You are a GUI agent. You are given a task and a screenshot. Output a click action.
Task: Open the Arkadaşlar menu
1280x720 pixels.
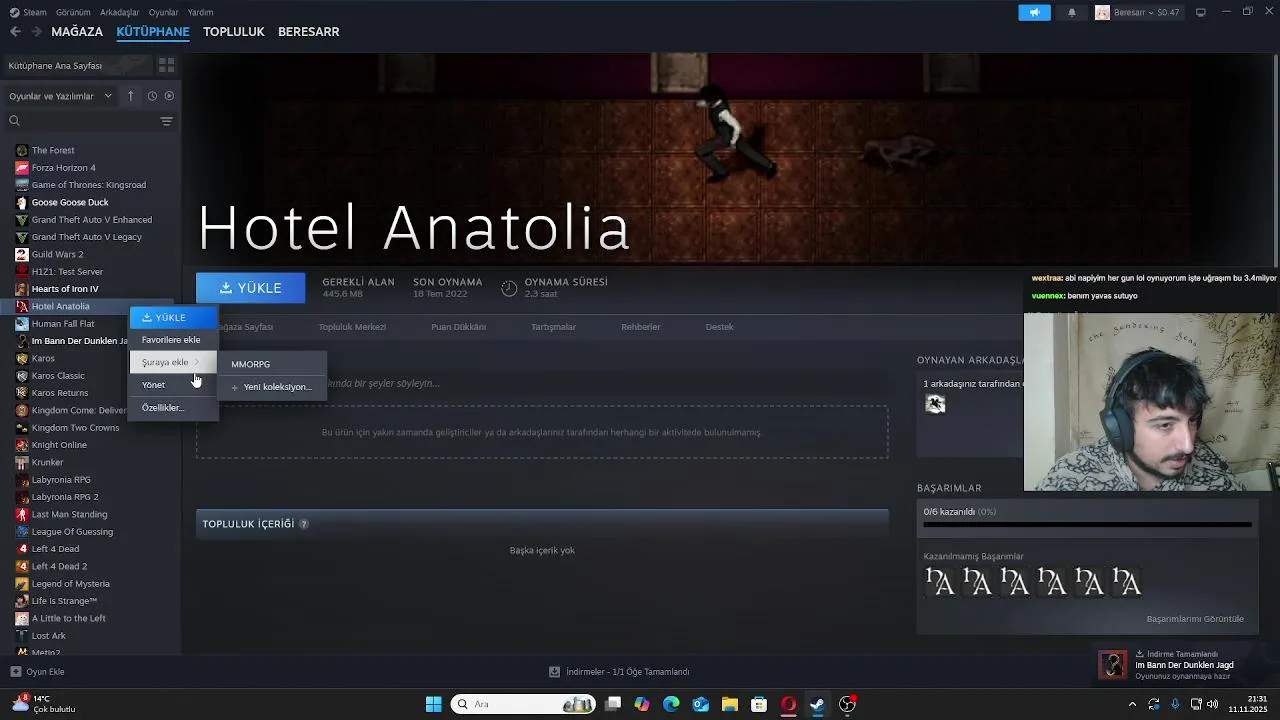pyautogui.click(x=120, y=12)
